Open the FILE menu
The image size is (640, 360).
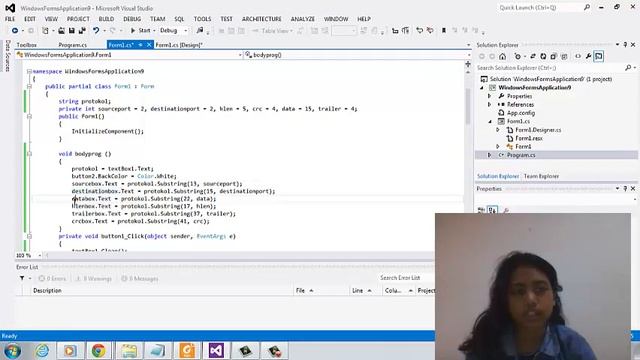[x=10, y=19]
